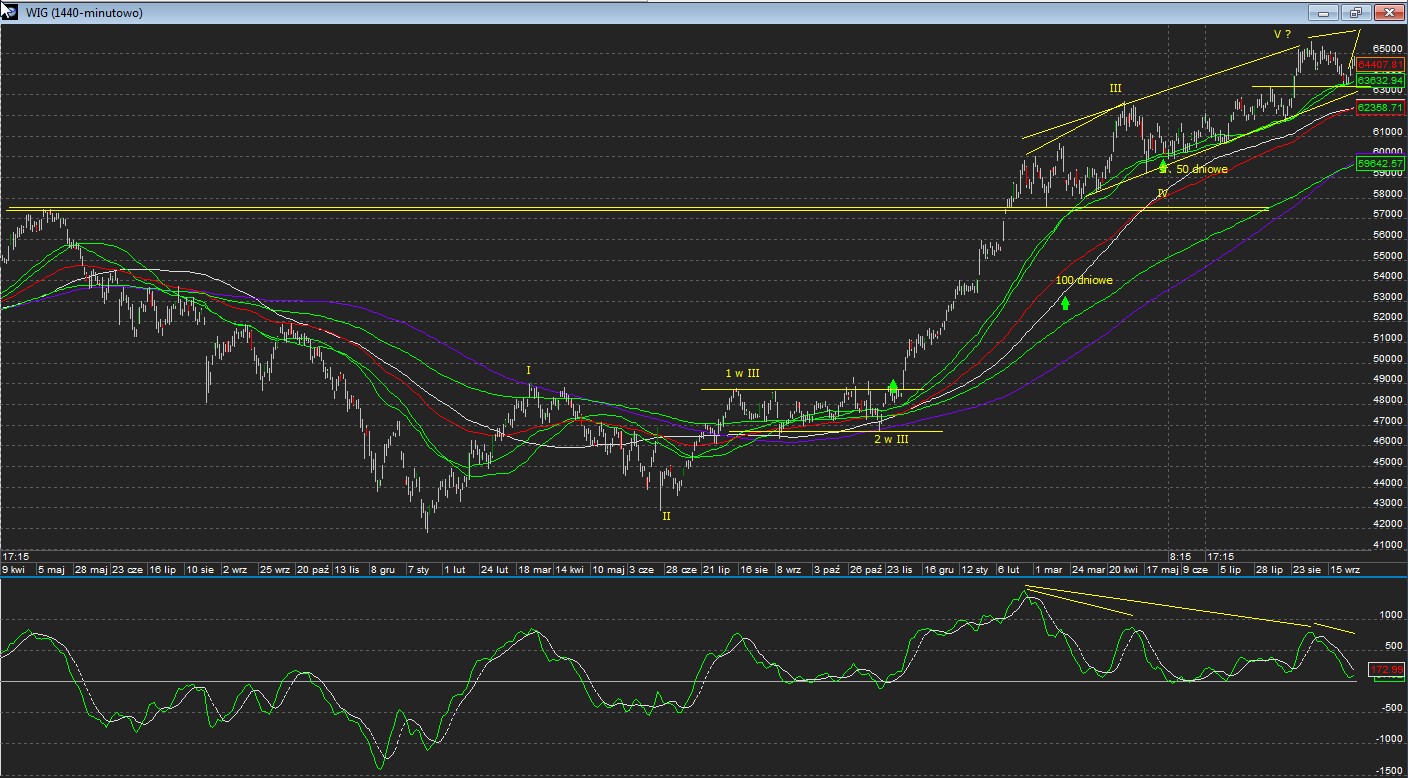Select the oscillator value label 172.99
This screenshot has height=778, width=1408.
coord(1388,668)
